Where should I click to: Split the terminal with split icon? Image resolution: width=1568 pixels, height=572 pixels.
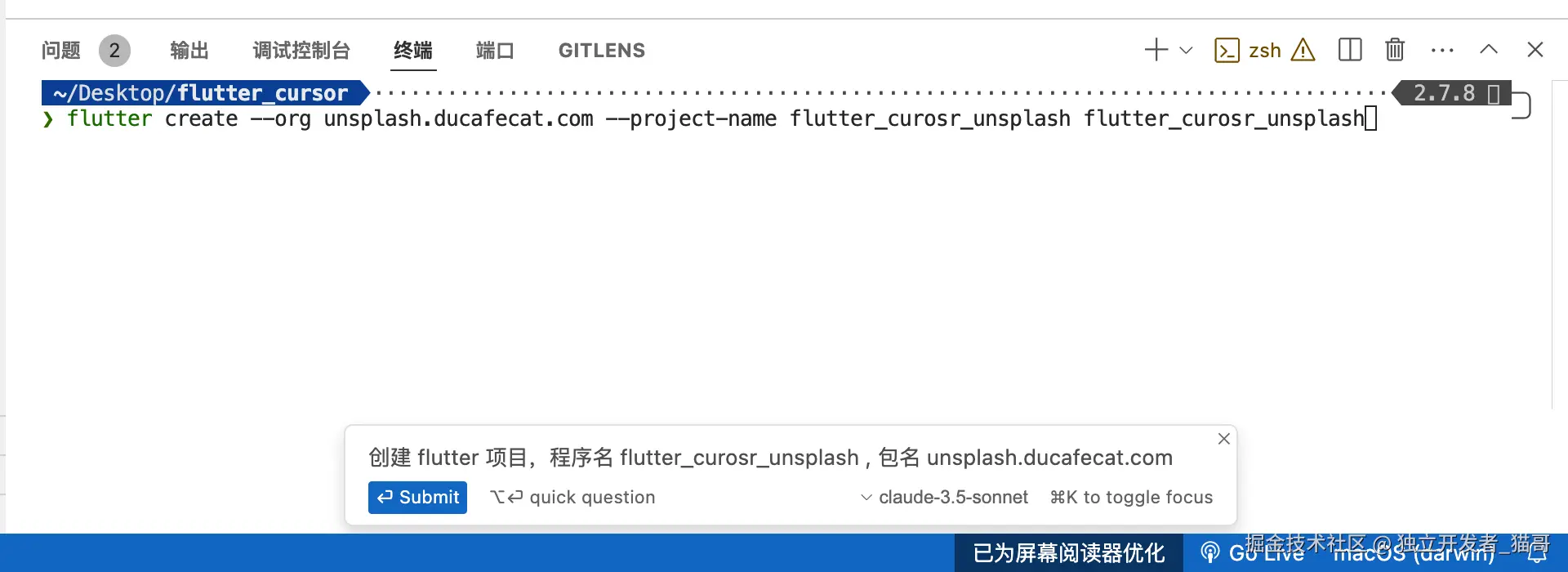[x=1350, y=50]
